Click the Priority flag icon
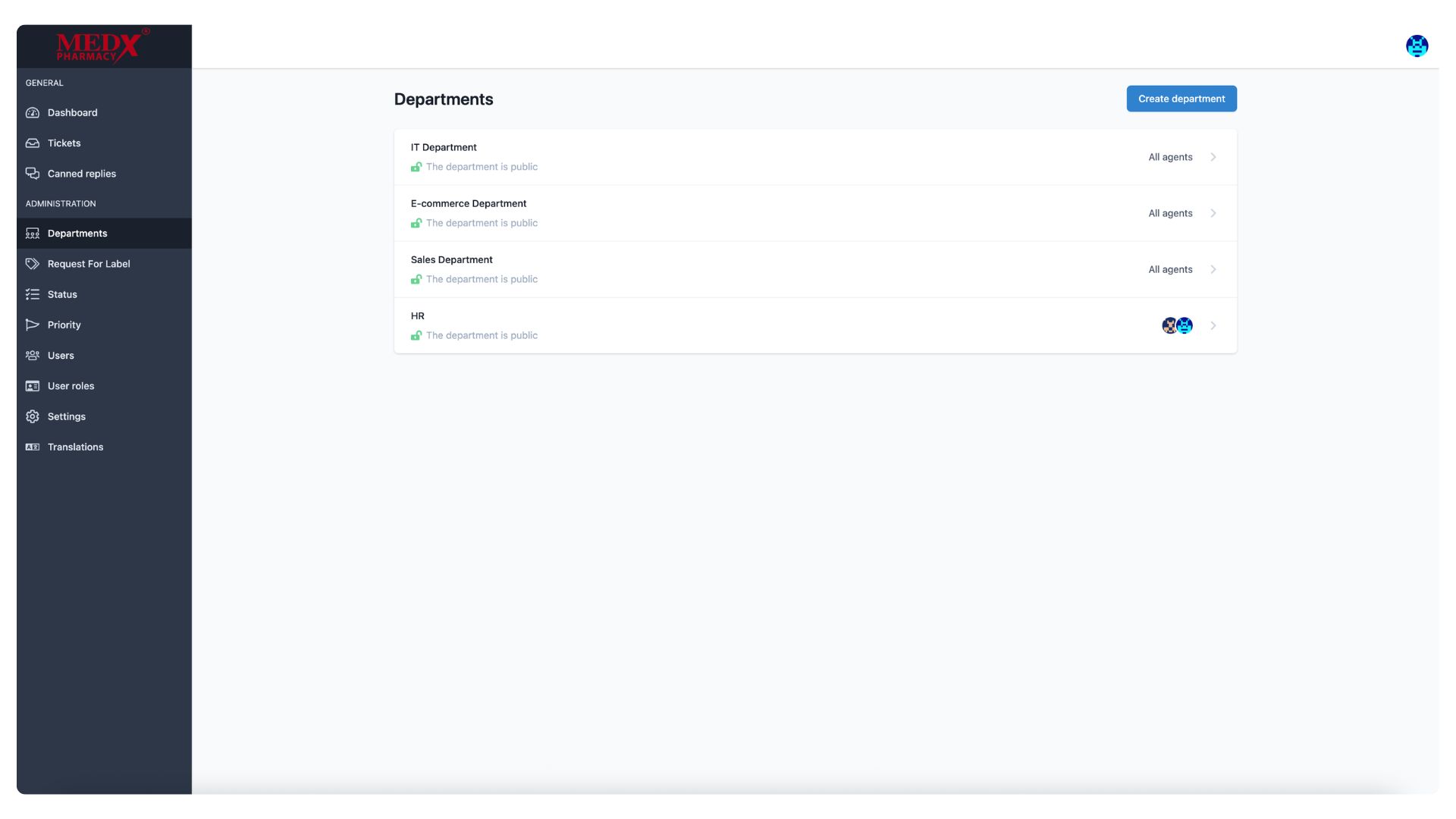This screenshot has width=1456, height=819. (33, 325)
